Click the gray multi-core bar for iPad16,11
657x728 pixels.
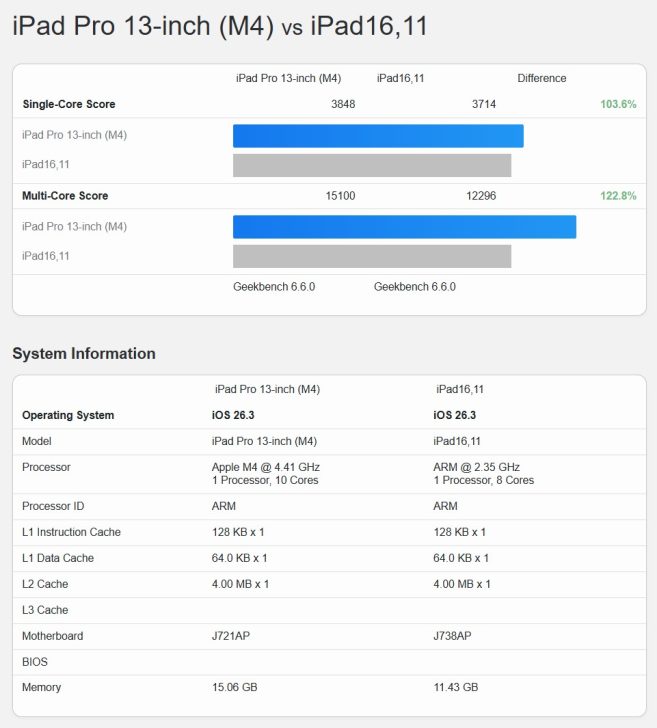click(x=372, y=256)
